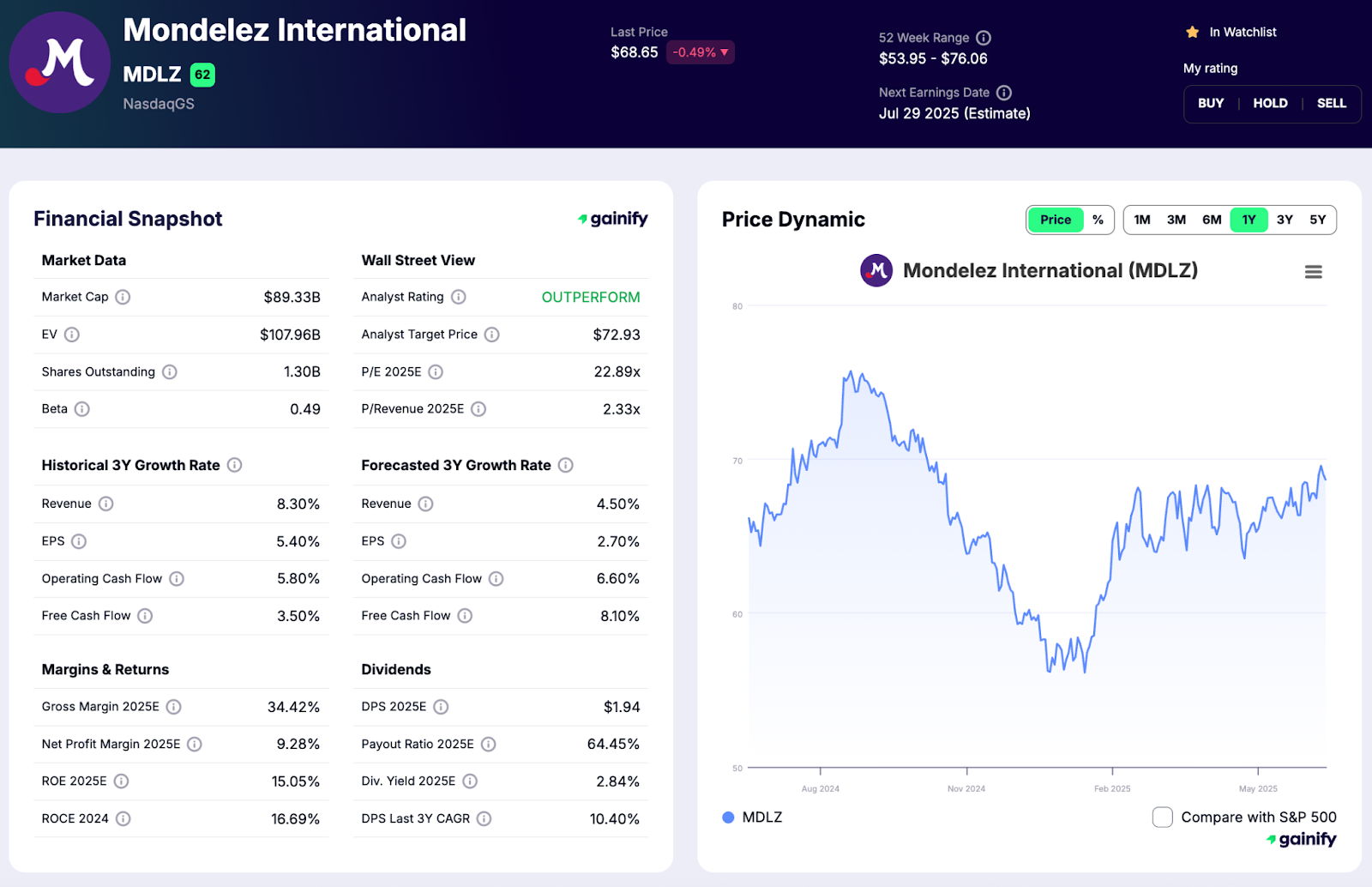
Task: Click the Mondelez logo in the chart title
Action: point(876,270)
